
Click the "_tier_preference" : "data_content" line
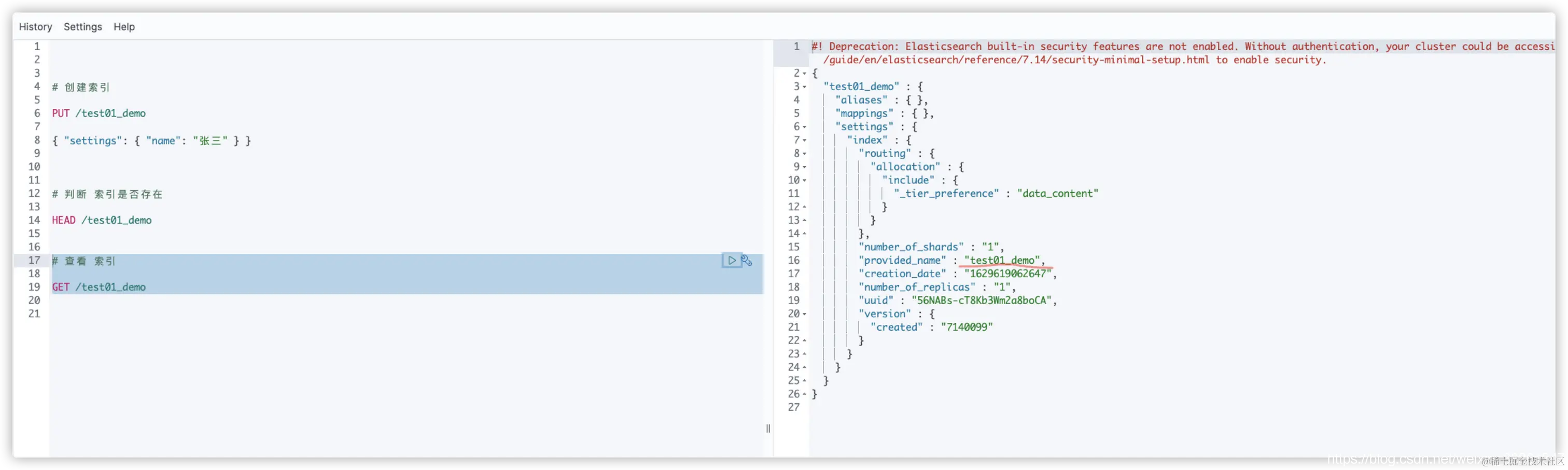pos(997,193)
